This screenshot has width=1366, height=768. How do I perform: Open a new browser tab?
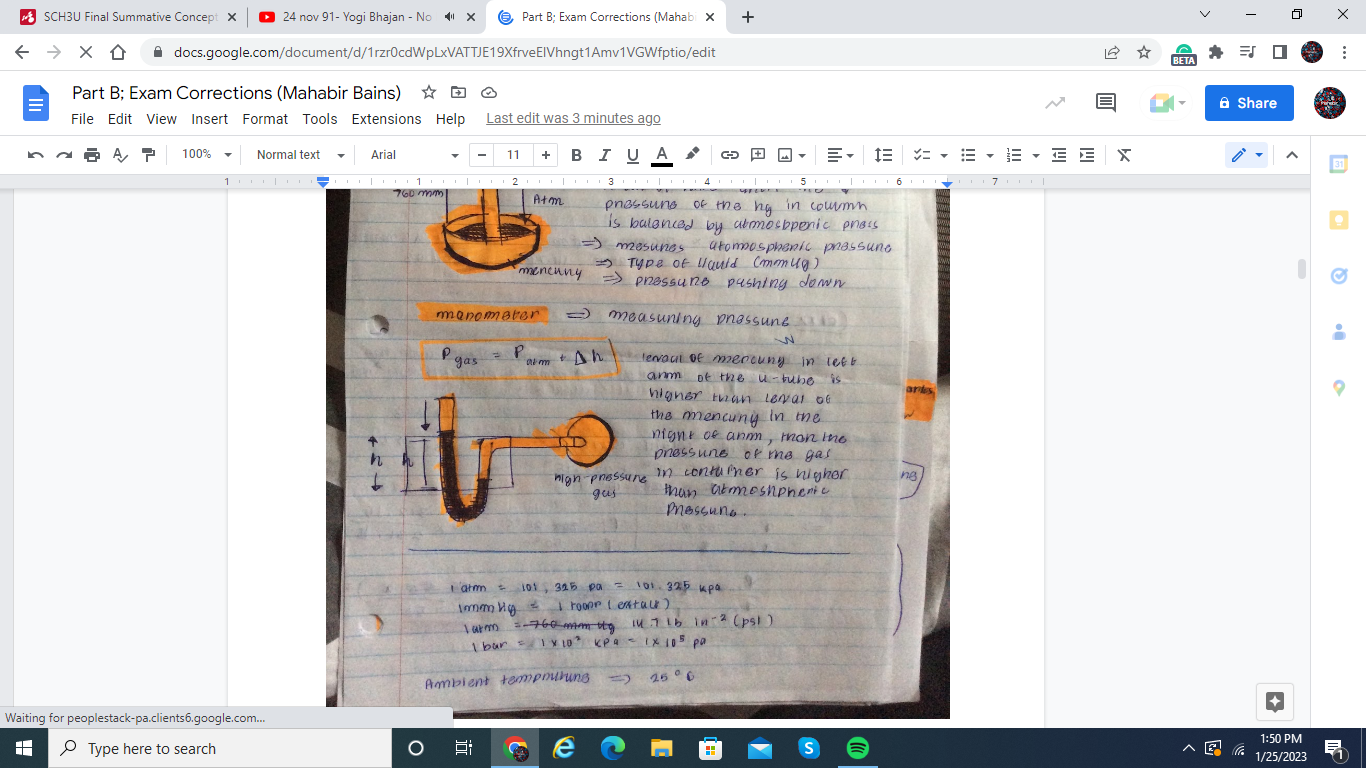tap(748, 17)
